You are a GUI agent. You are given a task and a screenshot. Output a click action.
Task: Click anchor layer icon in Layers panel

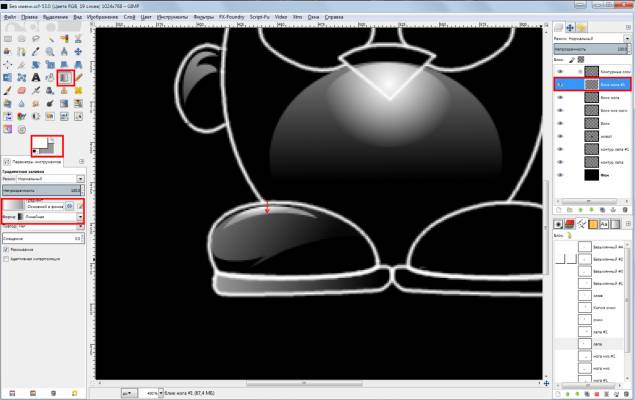[x=614, y=210]
